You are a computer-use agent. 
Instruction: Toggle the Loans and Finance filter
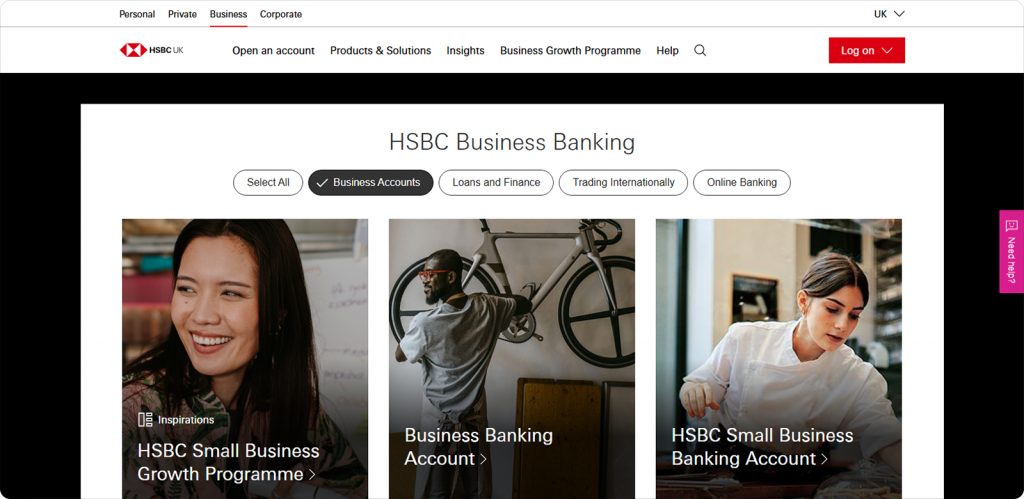point(496,183)
